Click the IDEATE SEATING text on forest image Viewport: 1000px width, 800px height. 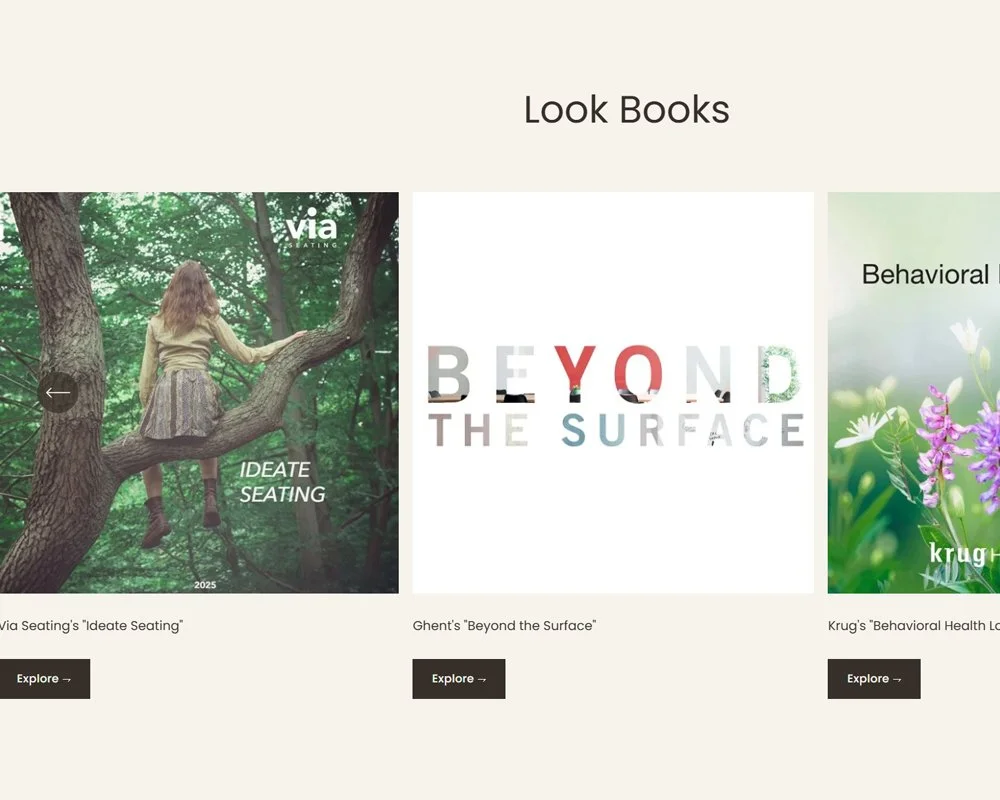pos(282,482)
